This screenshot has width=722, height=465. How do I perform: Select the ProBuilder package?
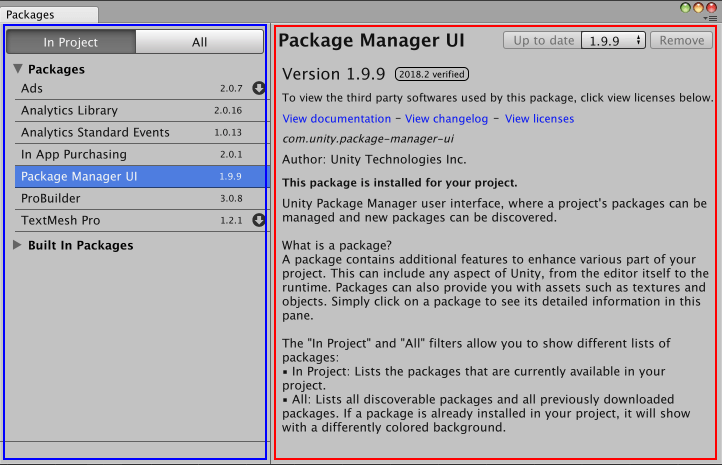pyautogui.click(x=140, y=198)
